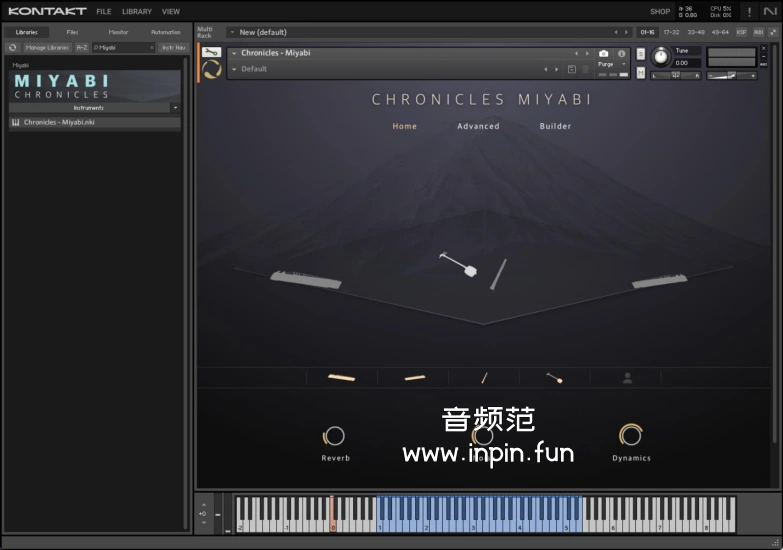783x550 pixels.
Task: Toggle A-Z library sorting
Action: (82, 47)
